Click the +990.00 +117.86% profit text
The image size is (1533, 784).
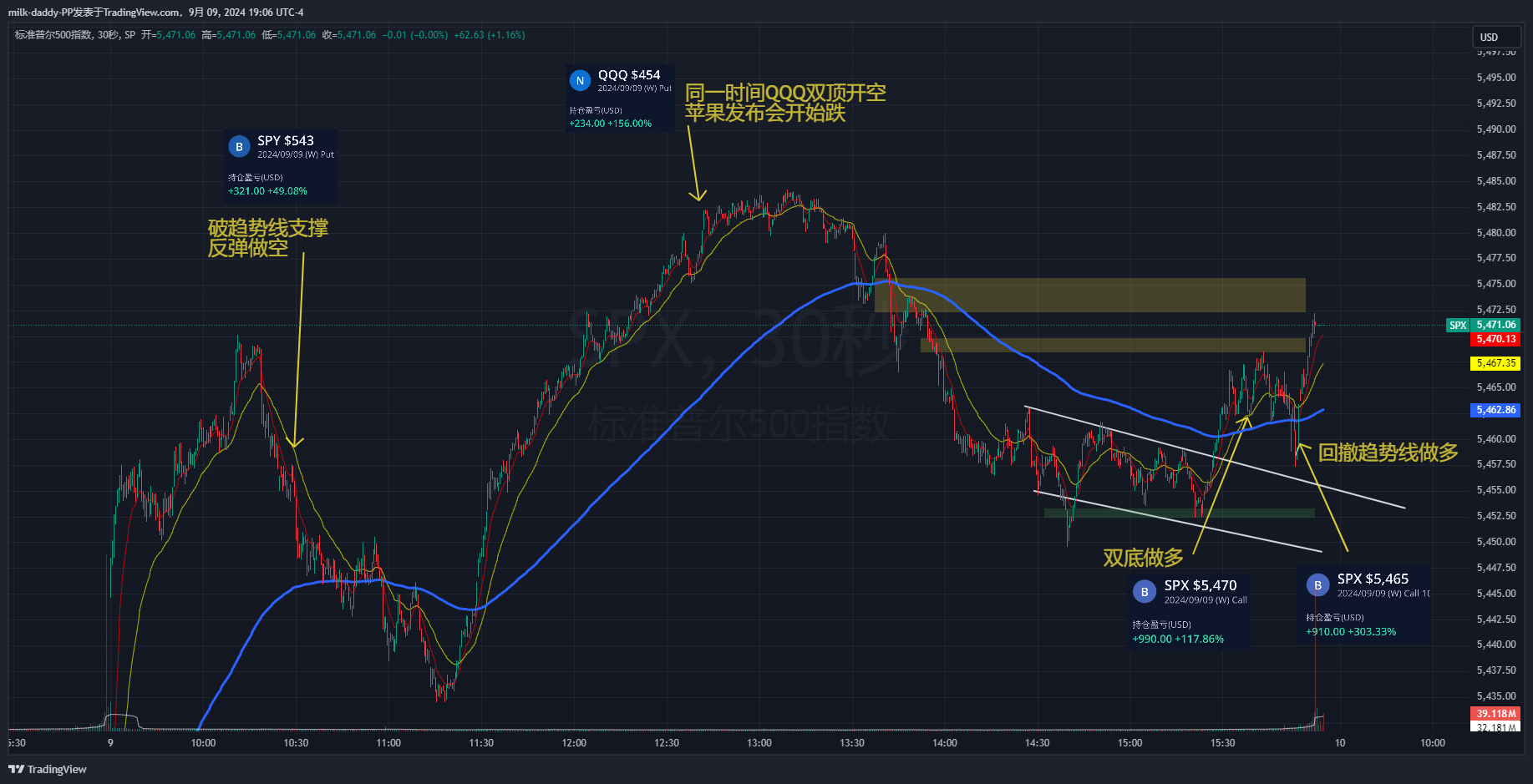tap(1177, 640)
